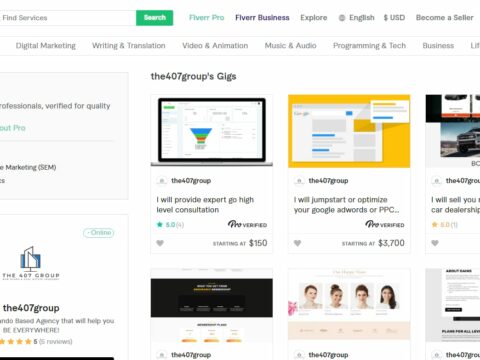This screenshot has height=360, width=480.
Task: Open 'I will jumpstart or optimize your google adwords' title
Action: (x=347, y=205)
